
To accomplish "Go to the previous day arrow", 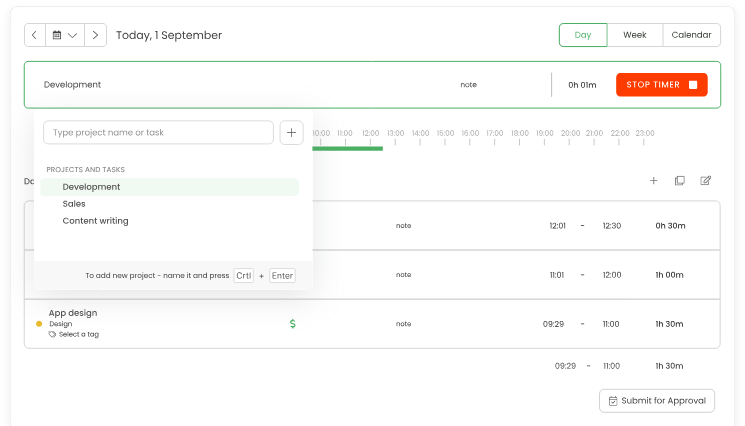I will point(35,35).
